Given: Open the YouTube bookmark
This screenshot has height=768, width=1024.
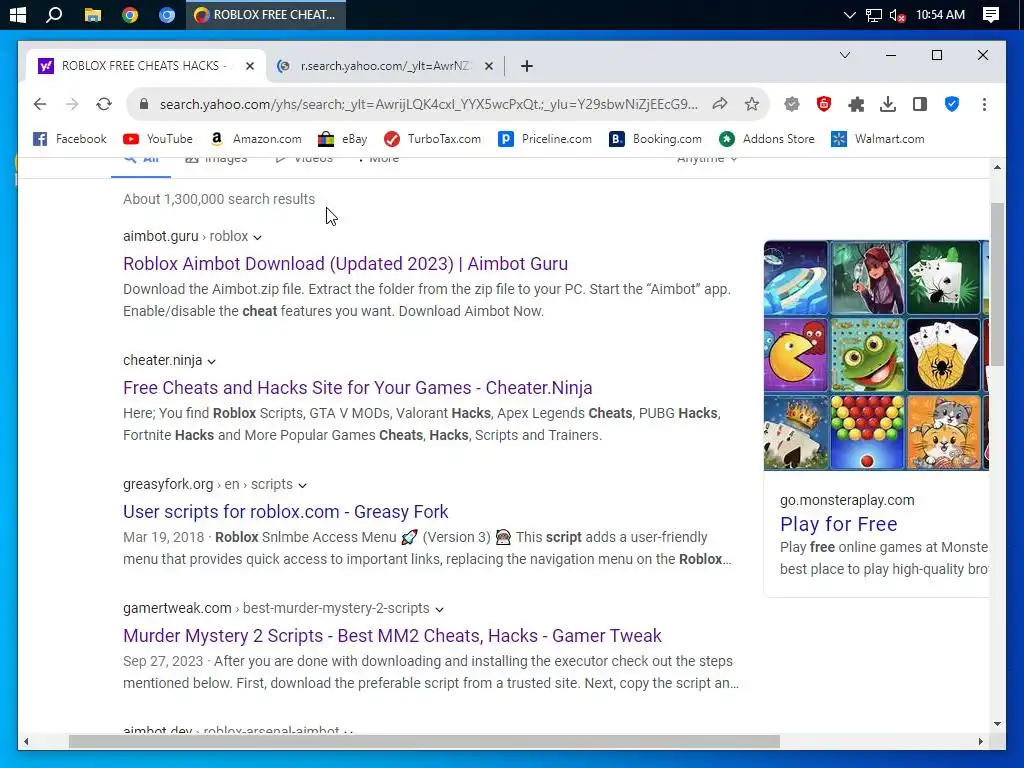Looking at the screenshot, I should pos(158,139).
